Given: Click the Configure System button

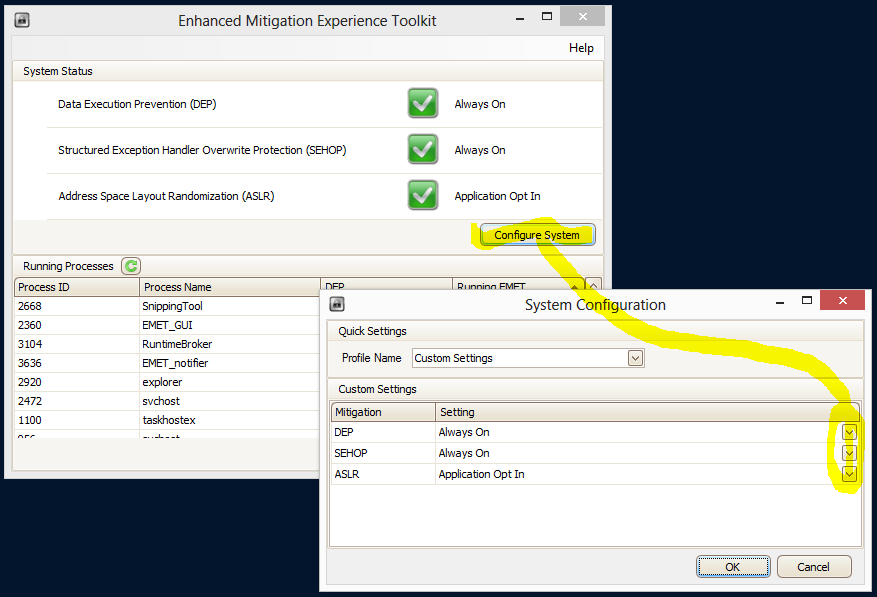Looking at the screenshot, I should 537,235.
